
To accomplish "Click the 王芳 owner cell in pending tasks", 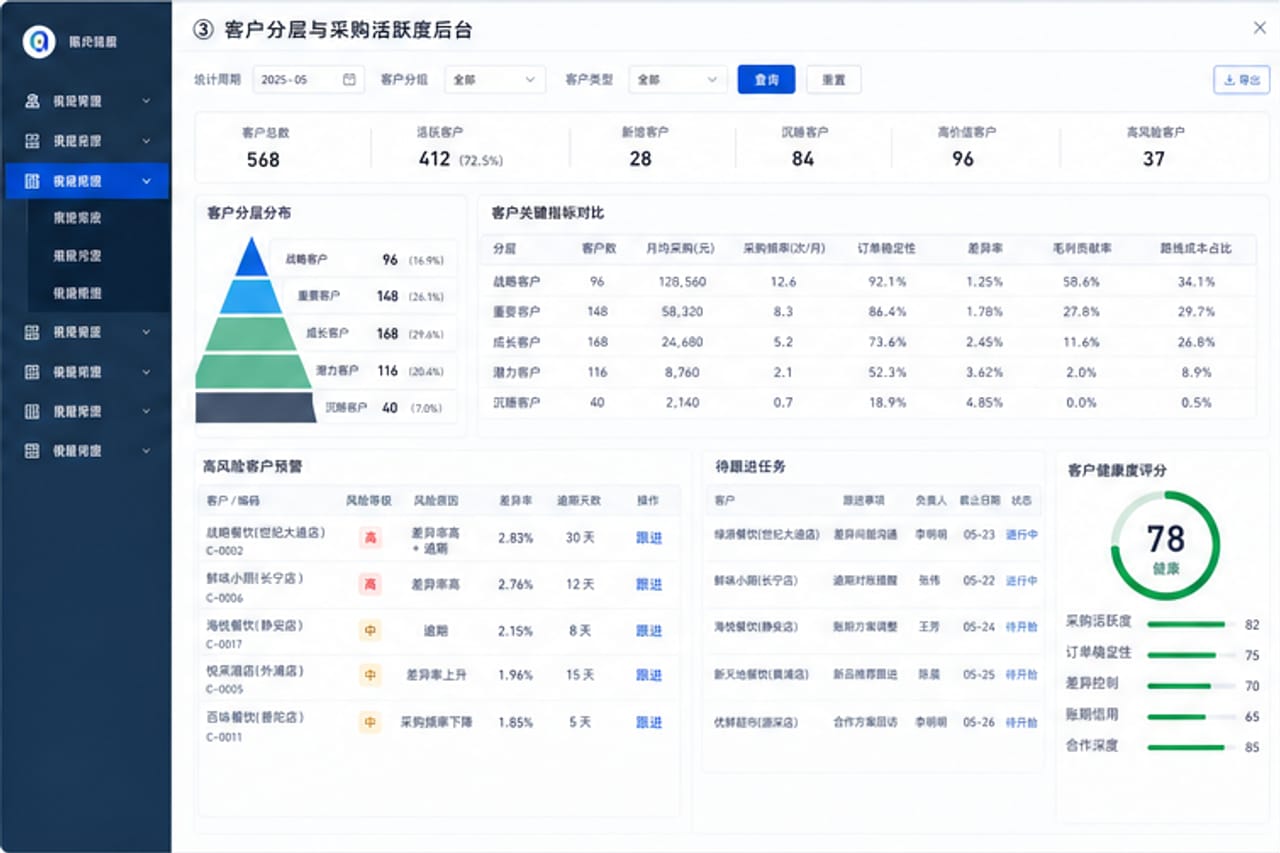I will [929, 627].
